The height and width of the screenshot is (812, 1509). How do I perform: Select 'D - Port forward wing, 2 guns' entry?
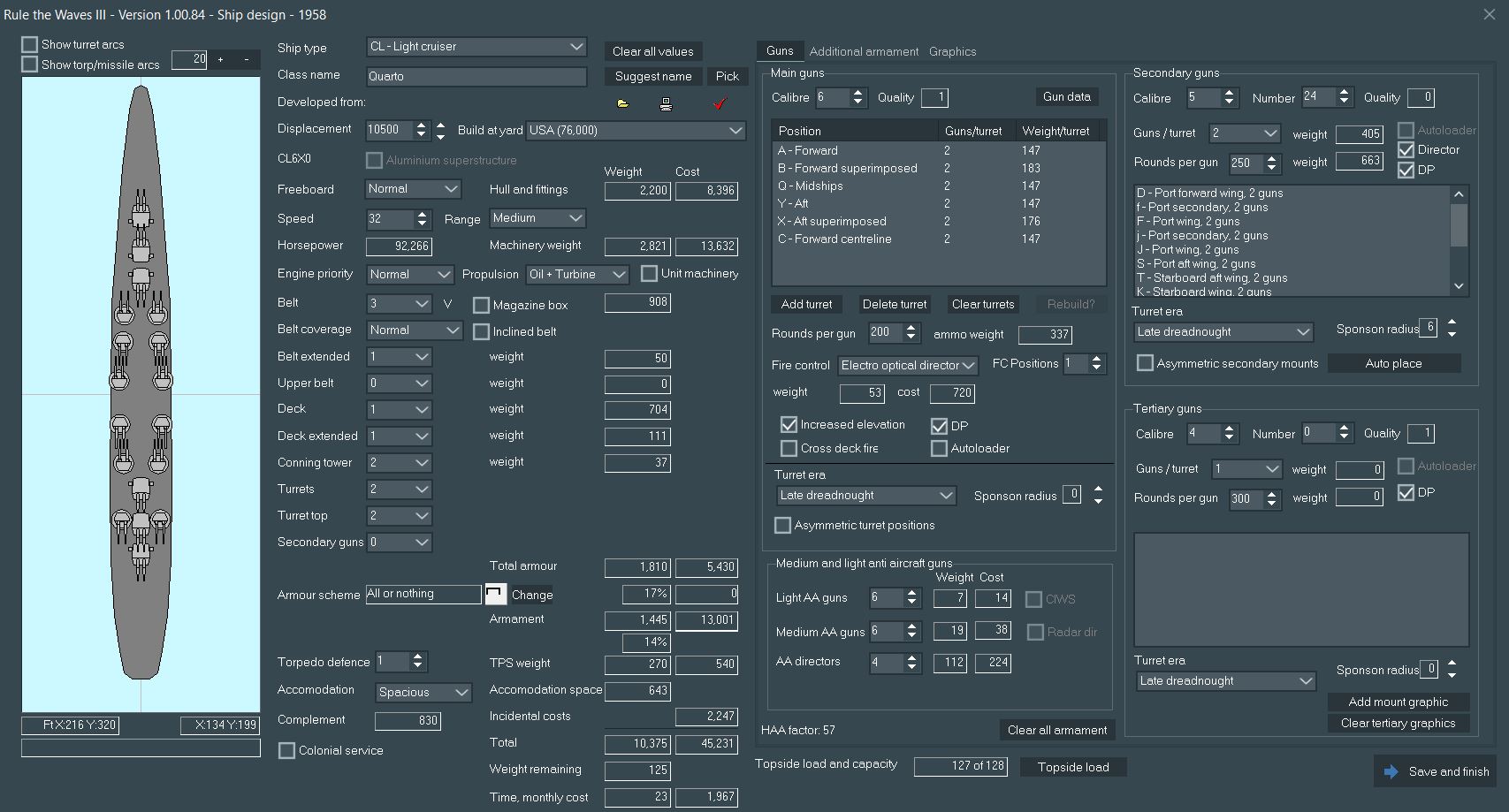pos(1292,193)
